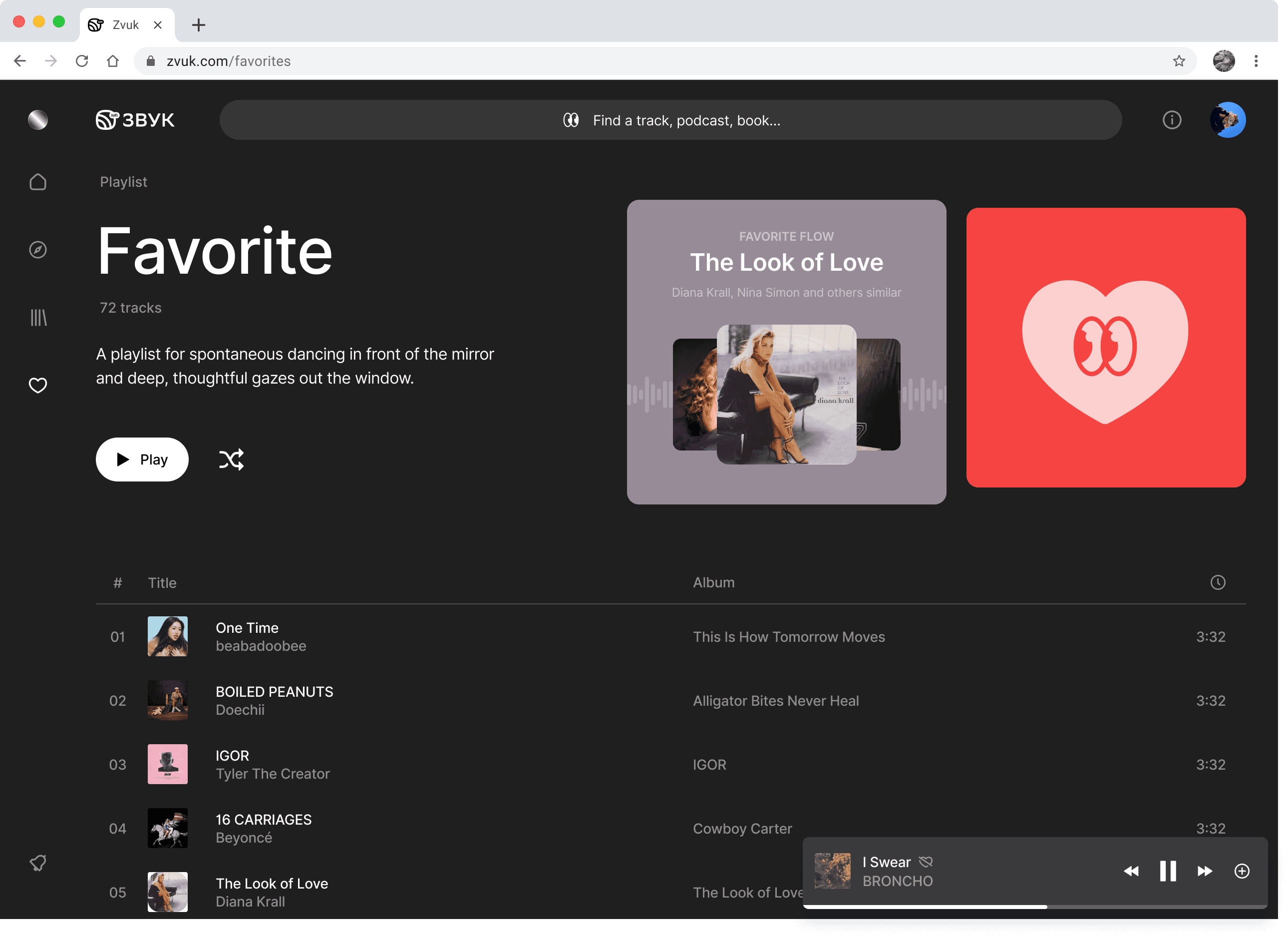Open the Home sidebar icon
The width and height of the screenshot is (1288, 937).
pyautogui.click(x=38, y=182)
